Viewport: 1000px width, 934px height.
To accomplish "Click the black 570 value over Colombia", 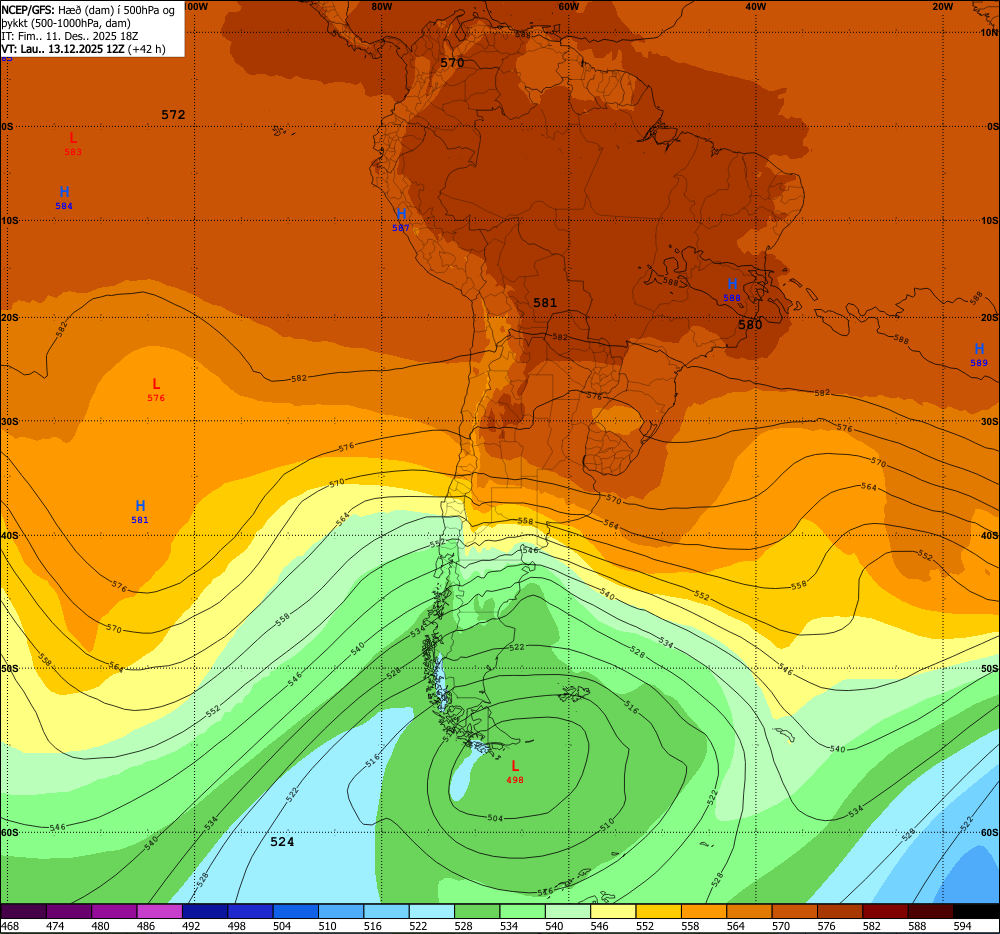I will point(452,62).
